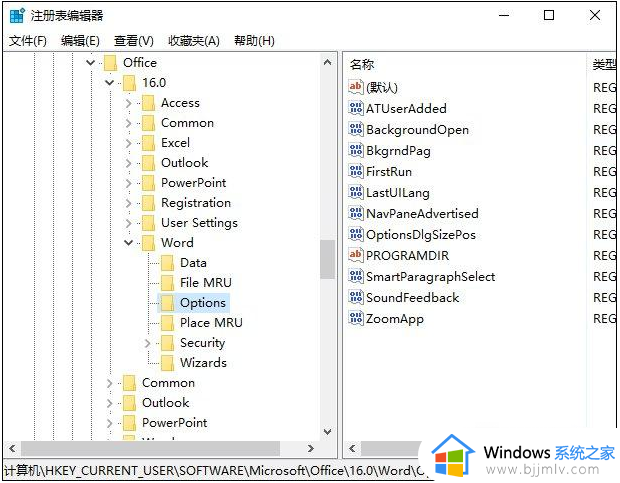Collapse the Word key chevron

[x=129, y=243]
